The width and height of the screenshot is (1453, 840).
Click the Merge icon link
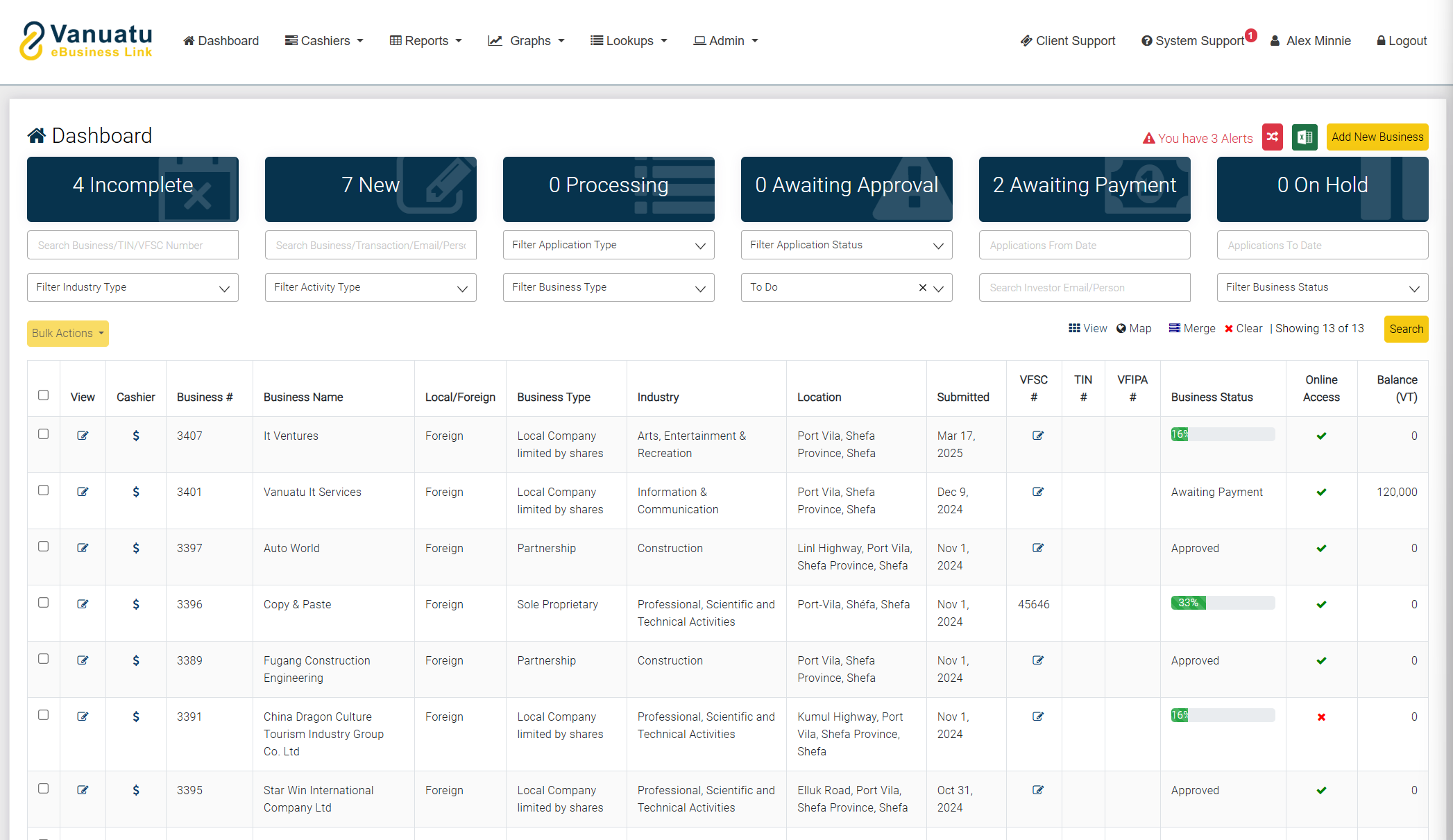pos(1192,328)
